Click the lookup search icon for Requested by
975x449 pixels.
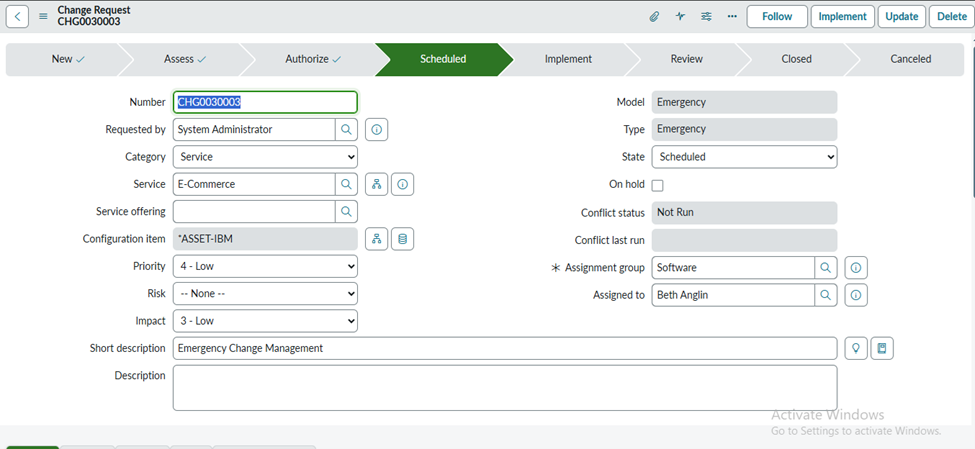pyautogui.click(x=346, y=130)
